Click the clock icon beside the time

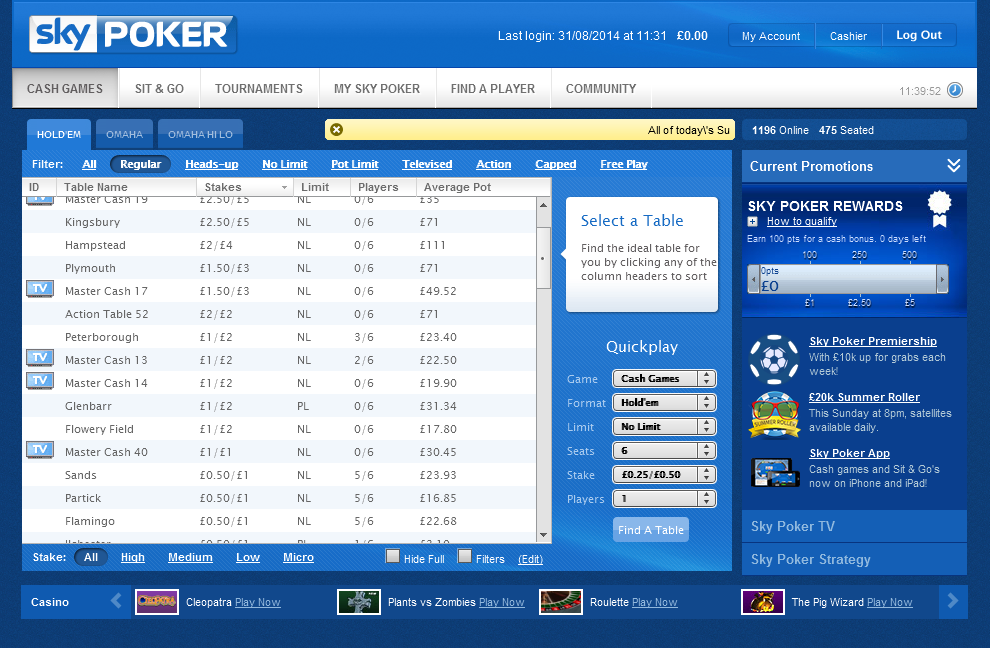[955, 90]
